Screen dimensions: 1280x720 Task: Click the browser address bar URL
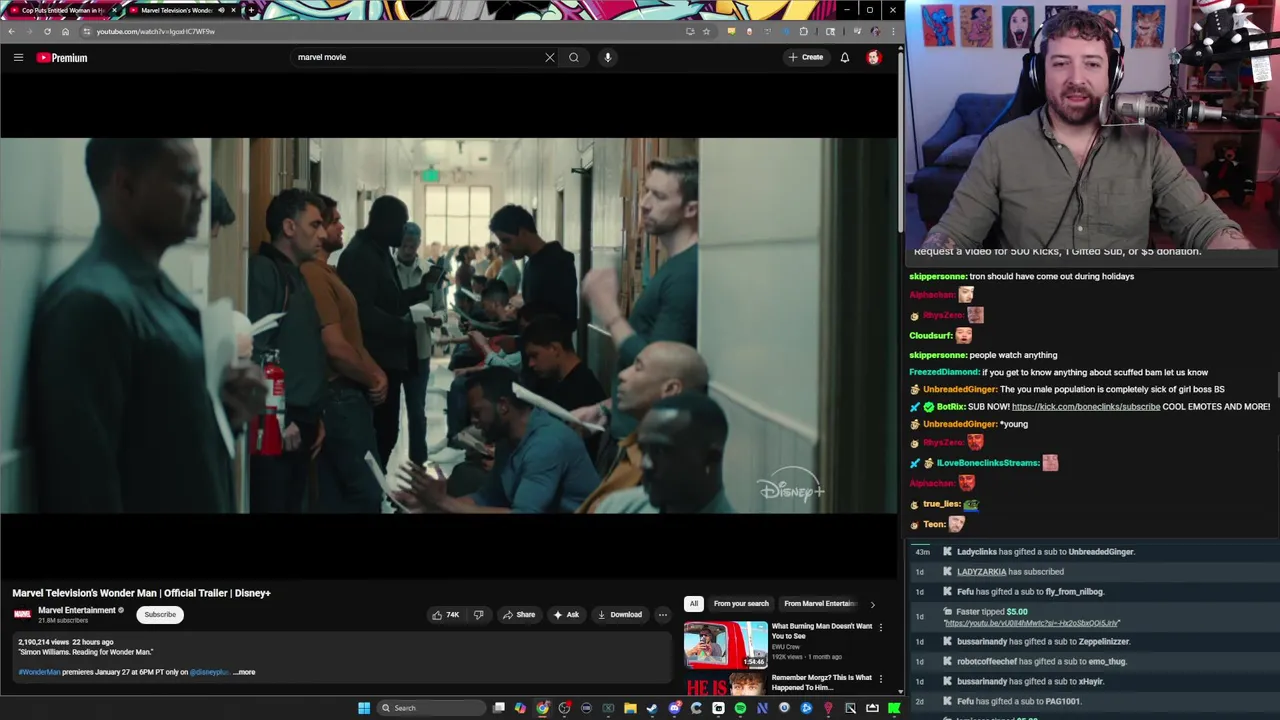click(156, 31)
